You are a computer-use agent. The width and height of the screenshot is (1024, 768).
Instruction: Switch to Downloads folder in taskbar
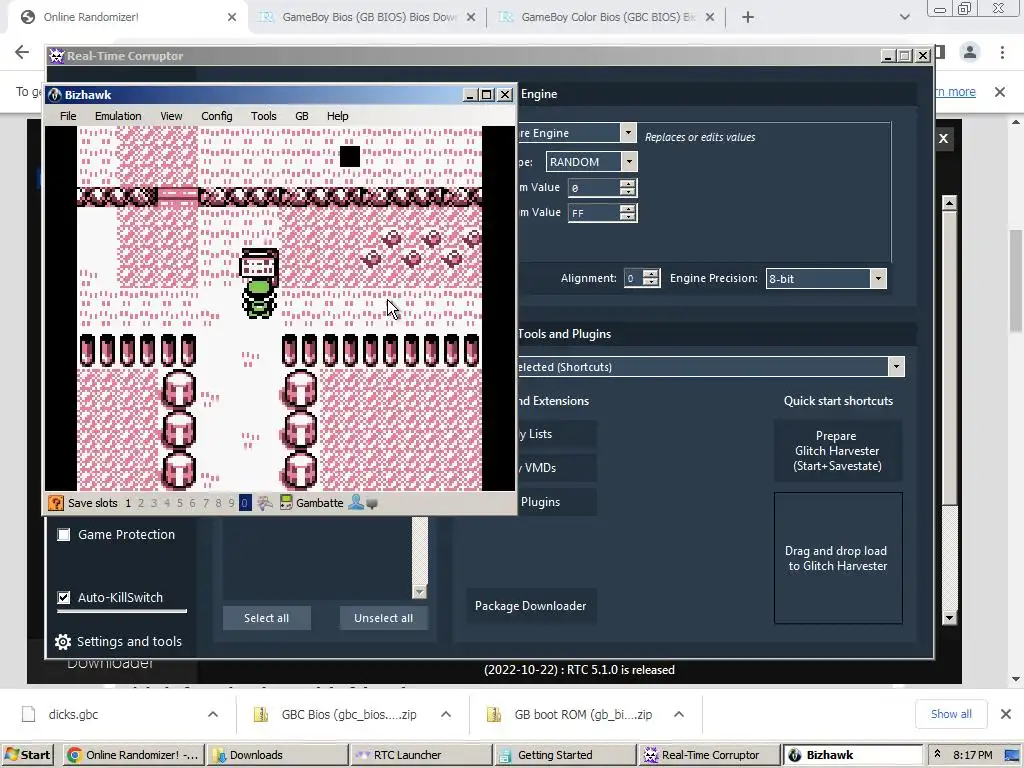277,755
